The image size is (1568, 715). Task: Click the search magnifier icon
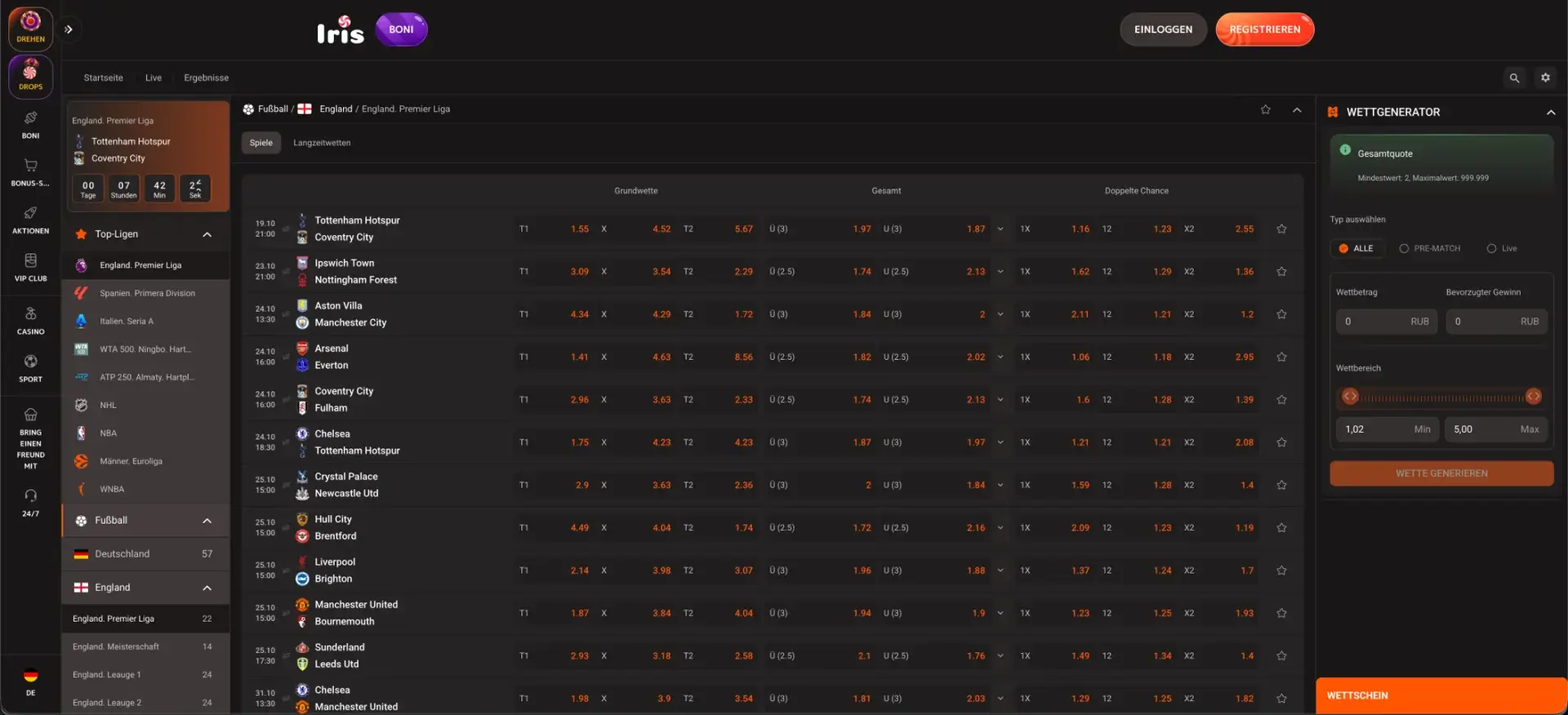click(x=1514, y=78)
